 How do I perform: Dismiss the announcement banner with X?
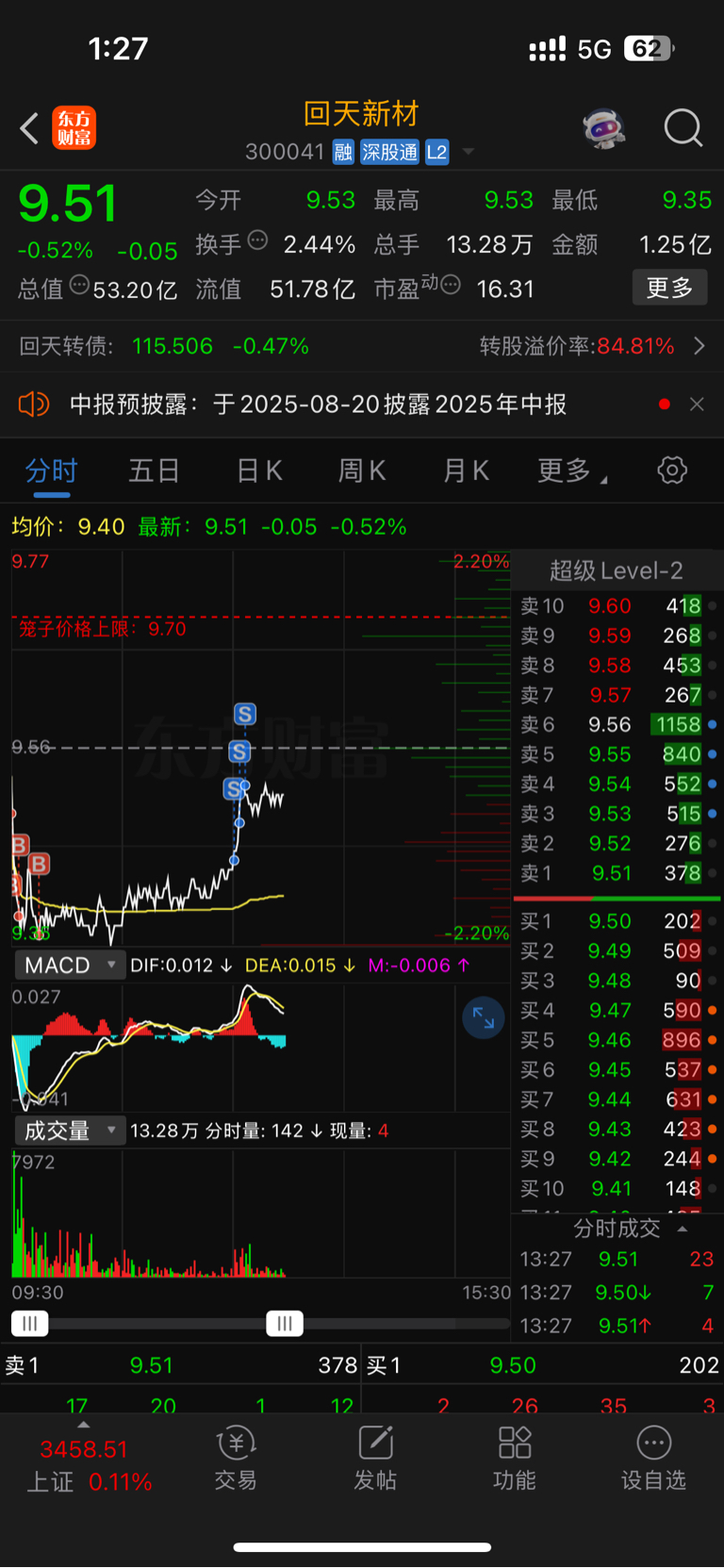click(697, 404)
